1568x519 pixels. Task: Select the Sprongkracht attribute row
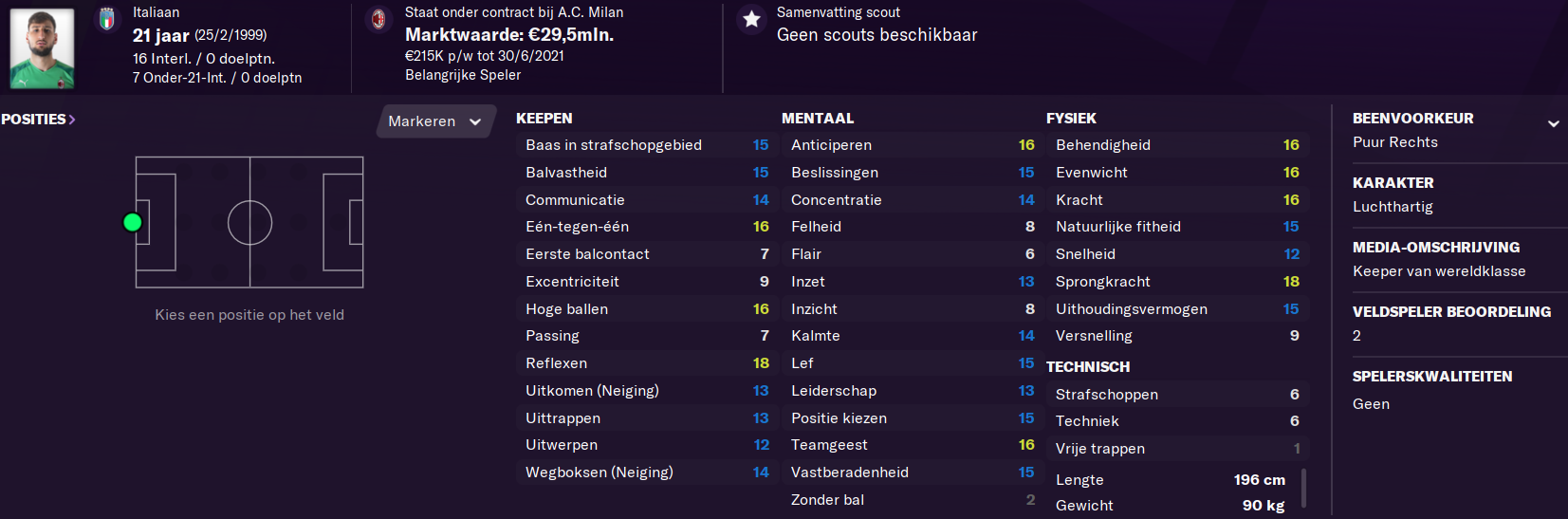(1177, 282)
